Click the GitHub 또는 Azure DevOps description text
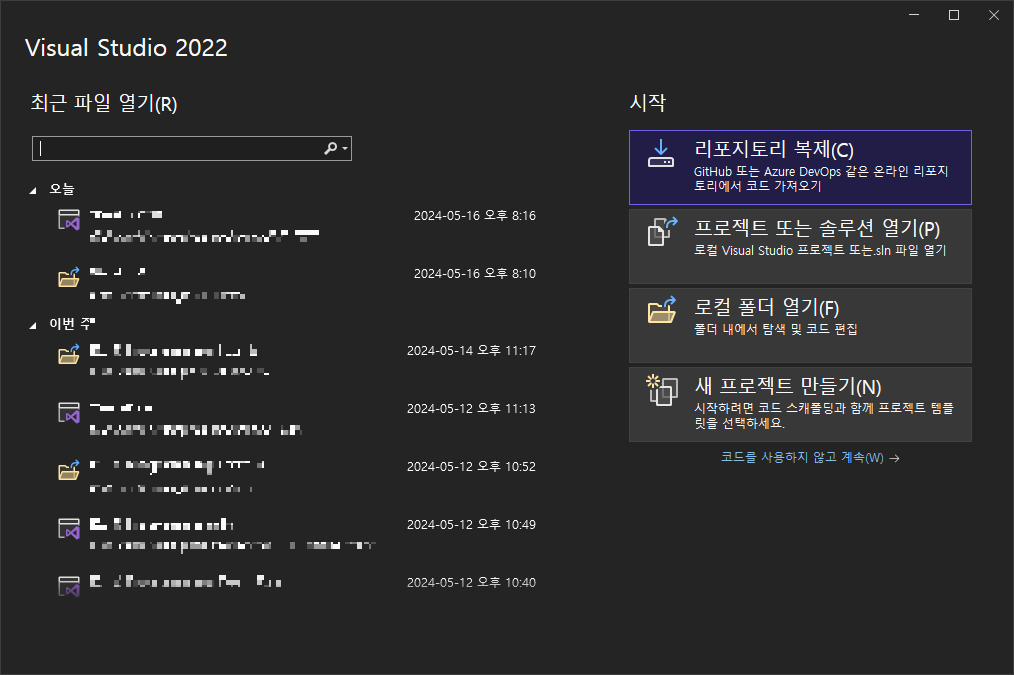This screenshot has width=1014, height=675. point(821,178)
